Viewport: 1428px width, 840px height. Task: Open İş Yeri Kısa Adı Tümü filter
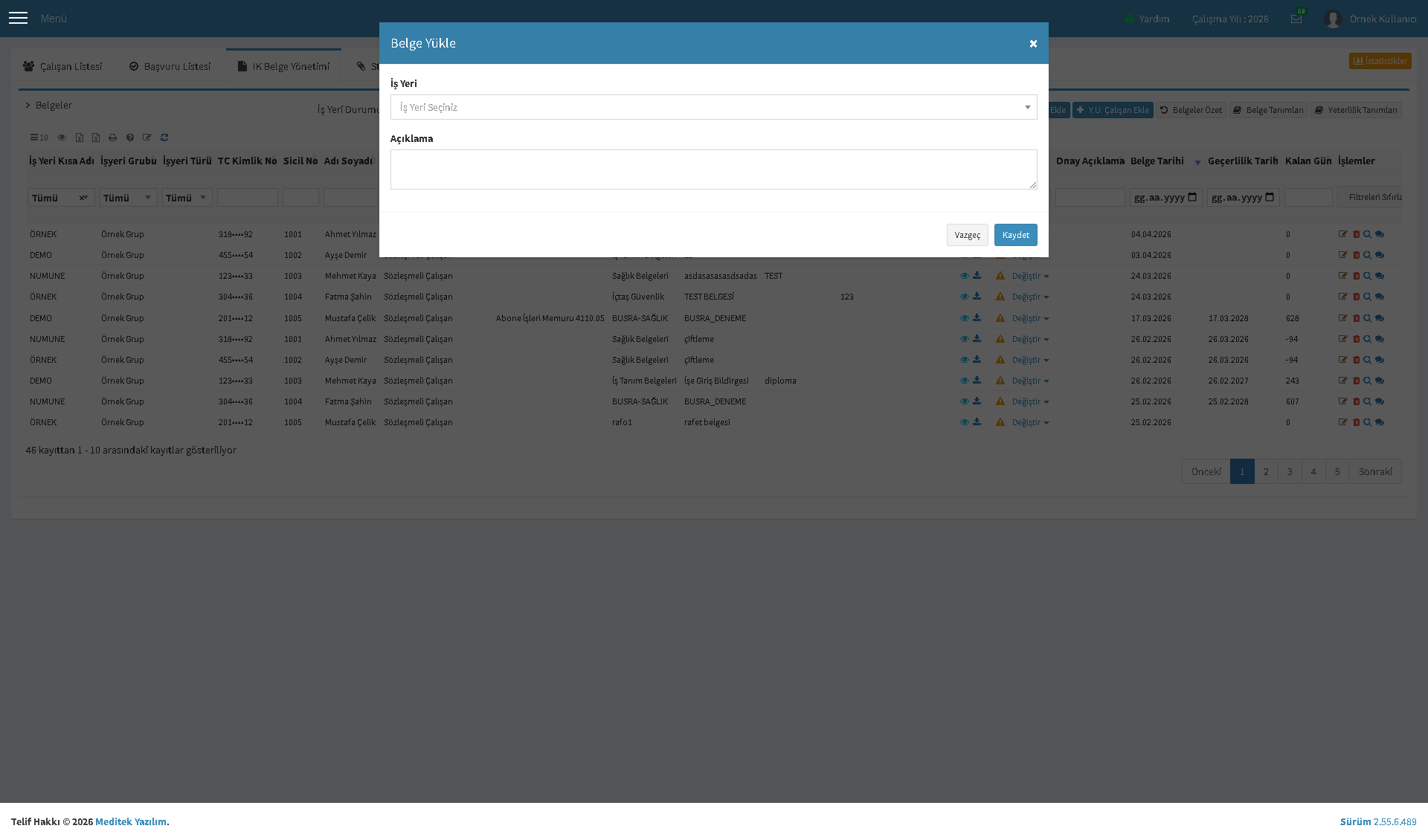(61, 198)
